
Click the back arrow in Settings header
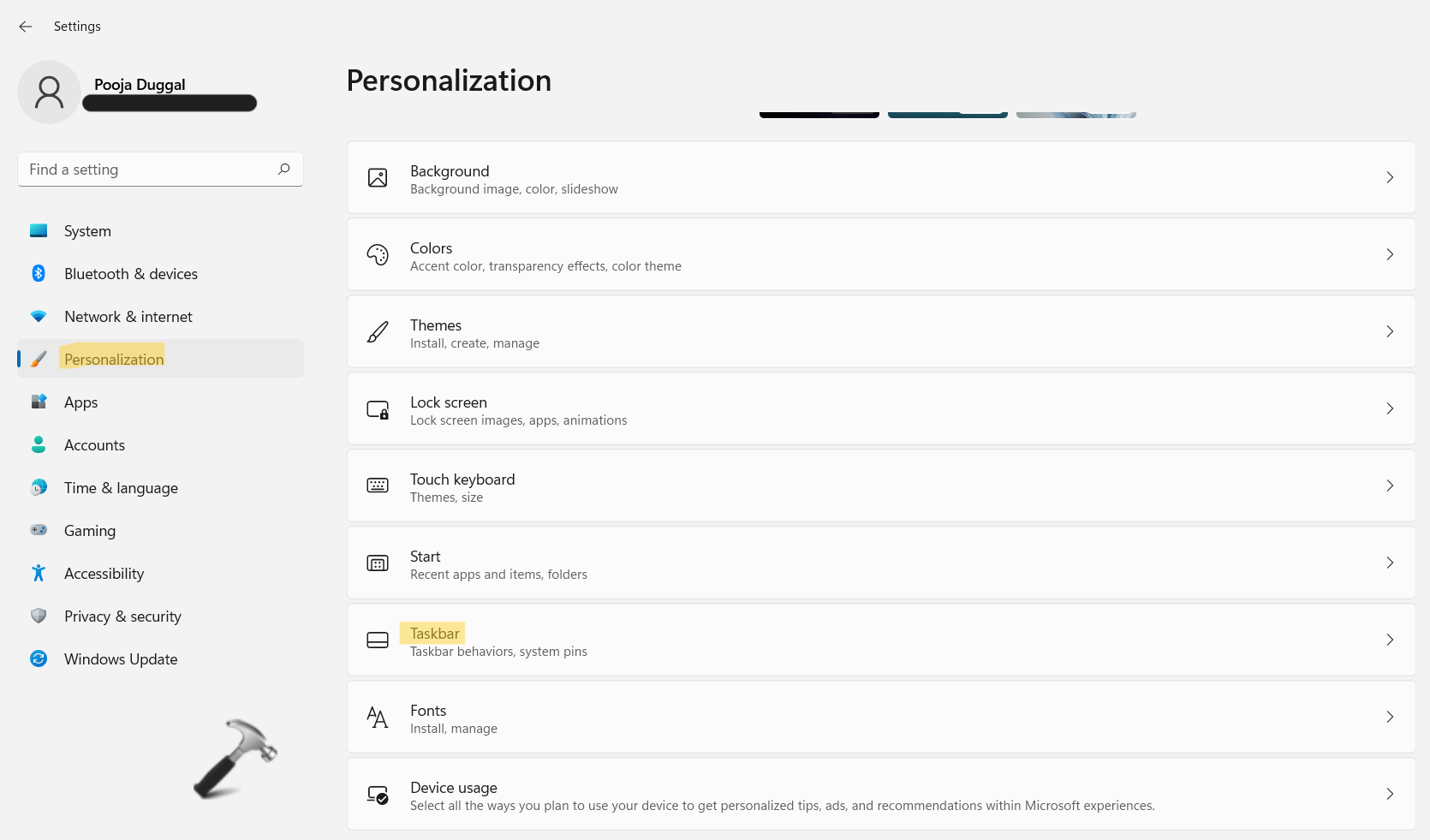tap(26, 27)
